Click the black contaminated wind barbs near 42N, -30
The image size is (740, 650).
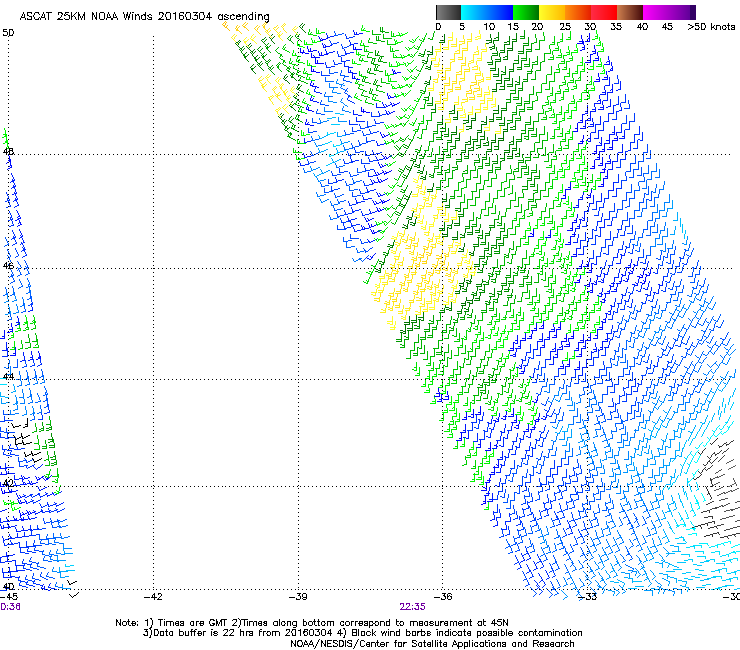(716, 491)
